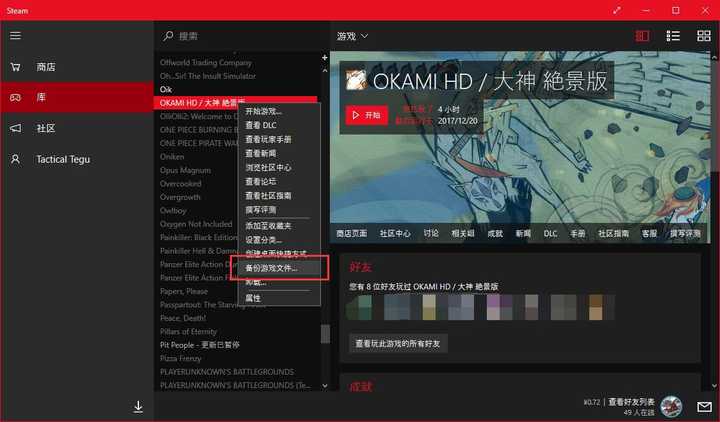Click the game list scrollbar thumb

325,334
